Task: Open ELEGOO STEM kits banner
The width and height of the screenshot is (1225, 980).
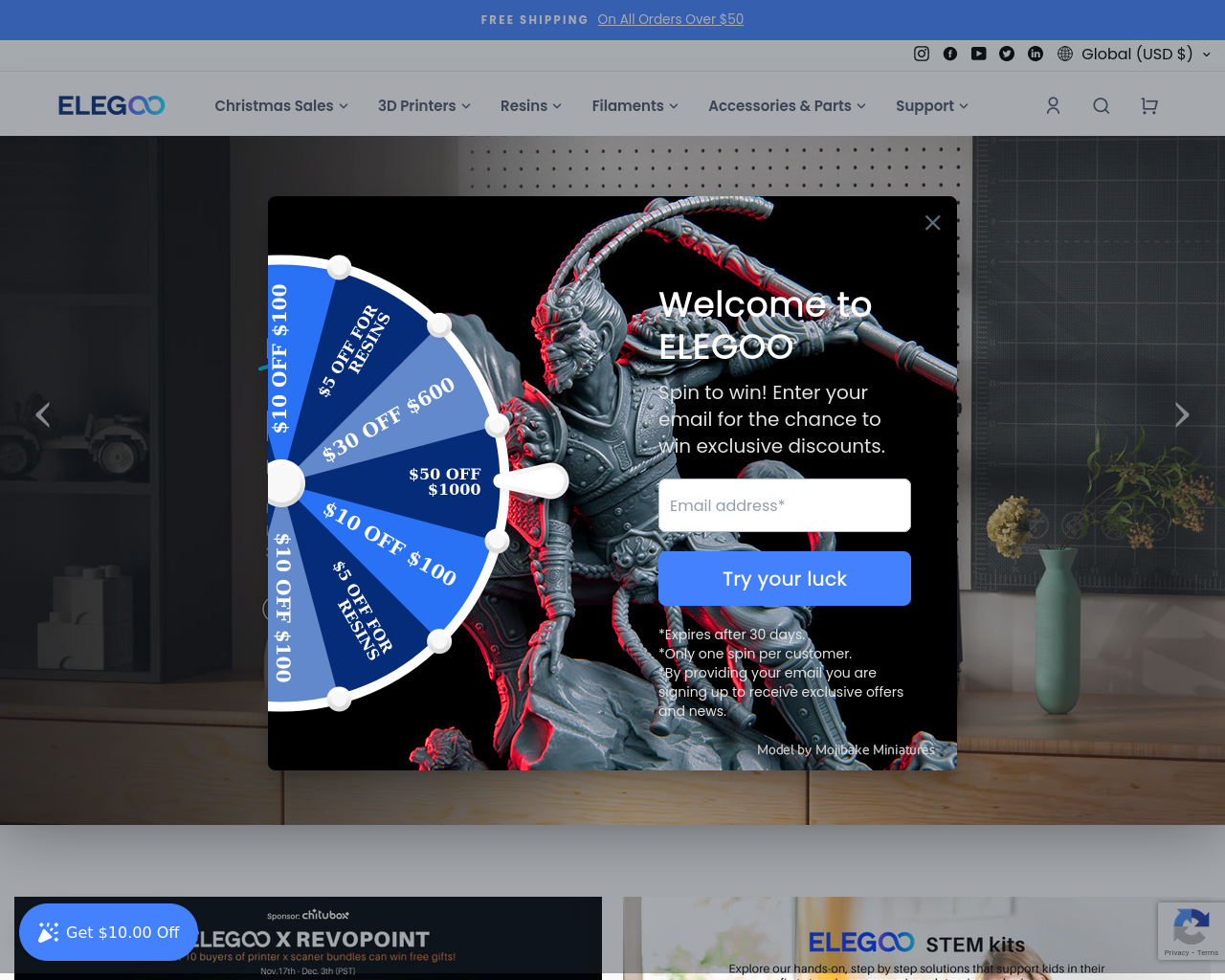Action: click(917, 938)
